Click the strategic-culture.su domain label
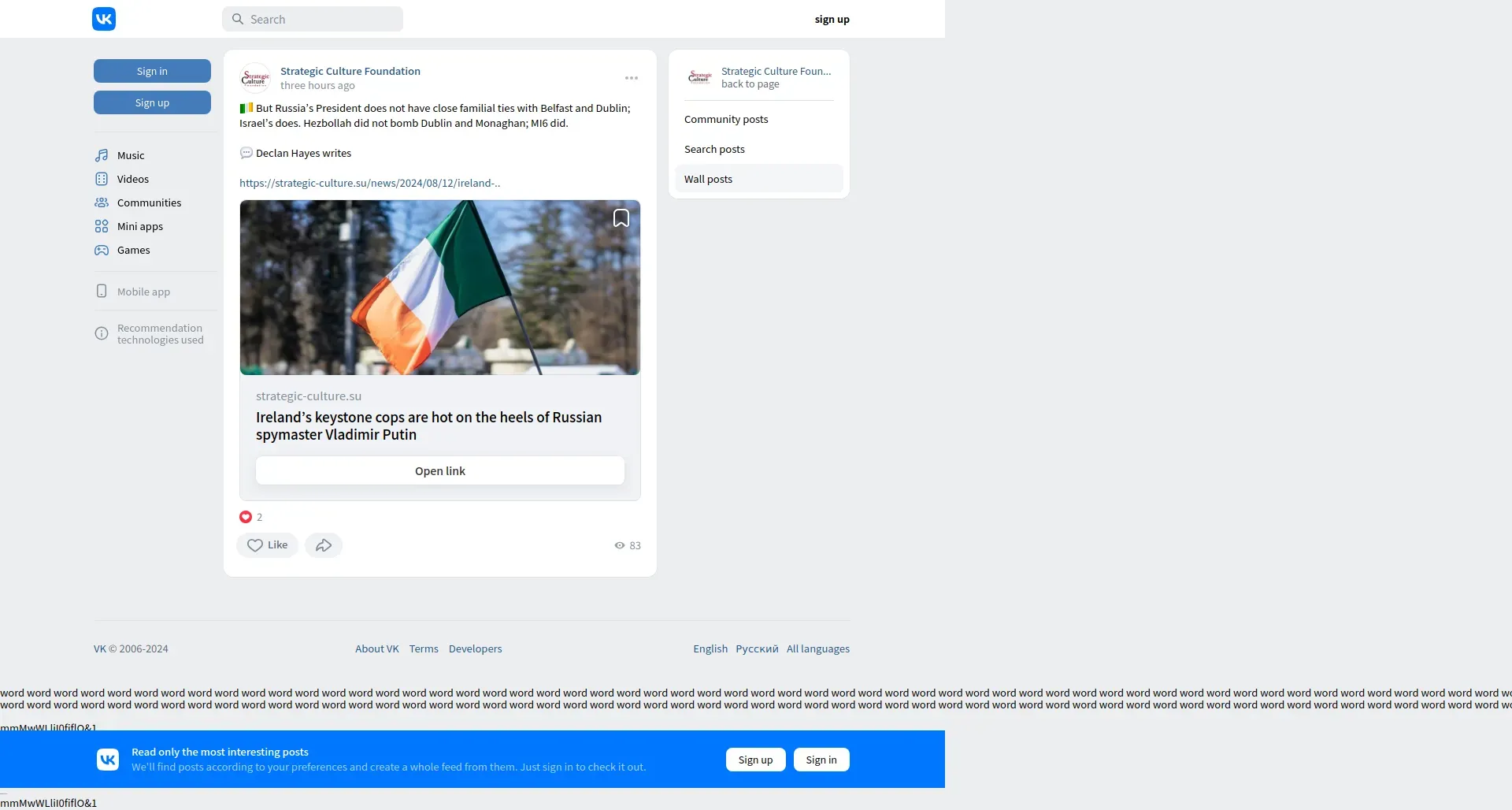The width and height of the screenshot is (1512, 810). point(309,396)
